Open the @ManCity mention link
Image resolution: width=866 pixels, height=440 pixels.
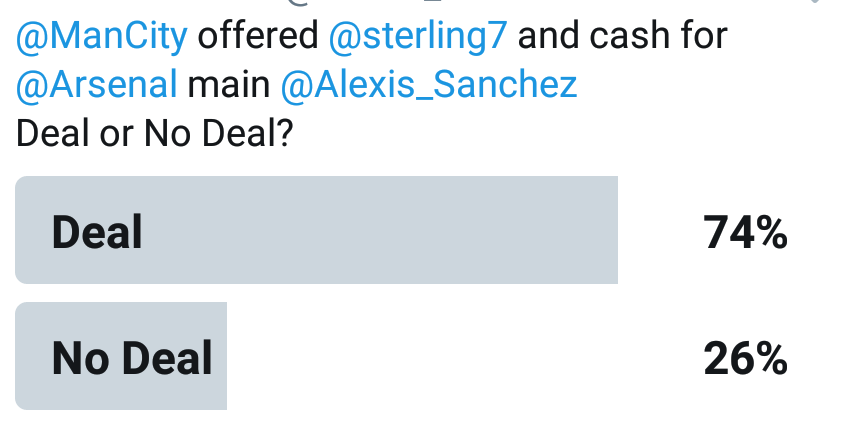(102, 36)
